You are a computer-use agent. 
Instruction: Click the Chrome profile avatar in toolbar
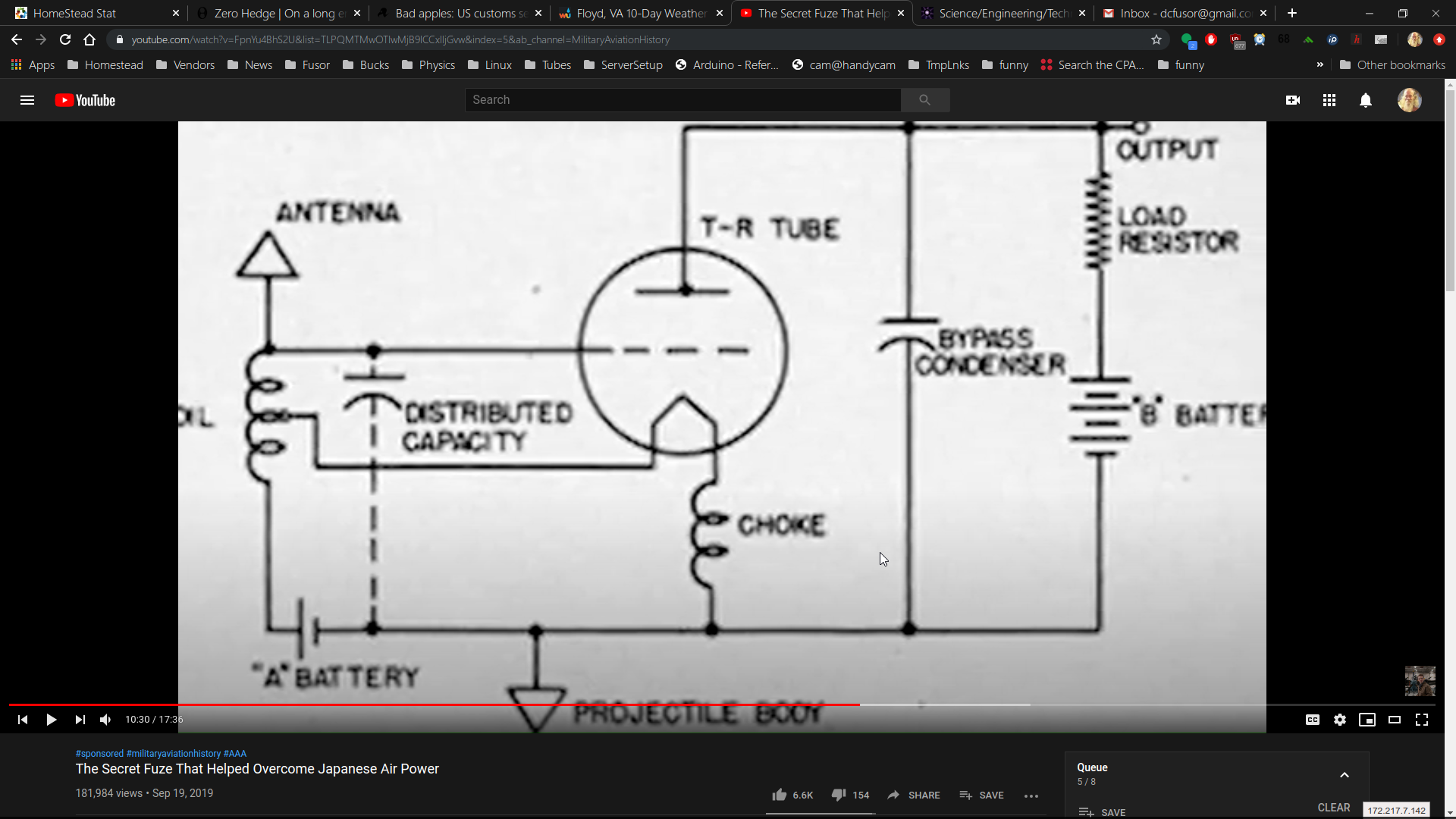(x=1414, y=39)
